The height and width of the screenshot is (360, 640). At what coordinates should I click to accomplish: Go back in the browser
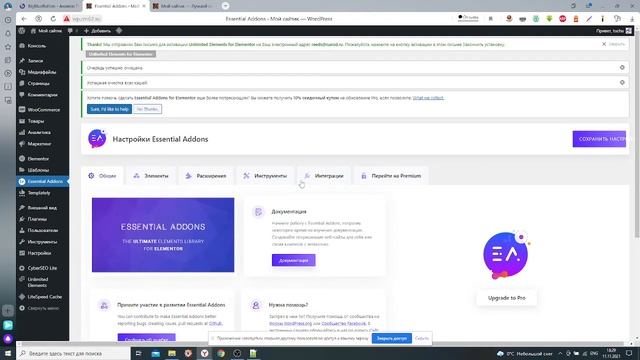pyautogui.click(x=24, y=19)
